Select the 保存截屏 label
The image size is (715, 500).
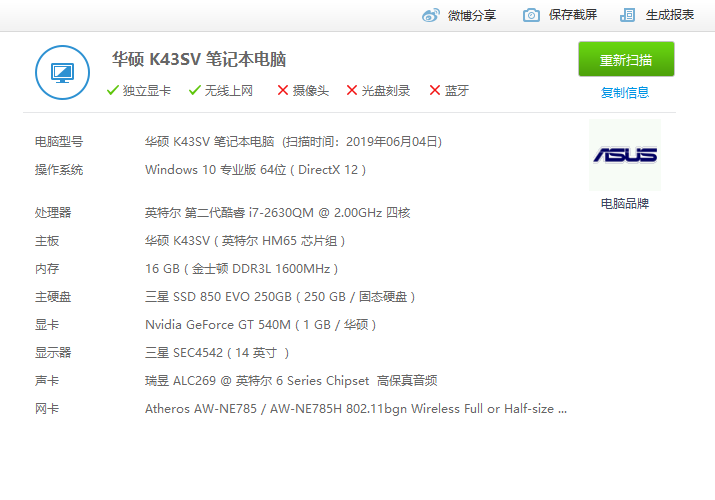573,15
